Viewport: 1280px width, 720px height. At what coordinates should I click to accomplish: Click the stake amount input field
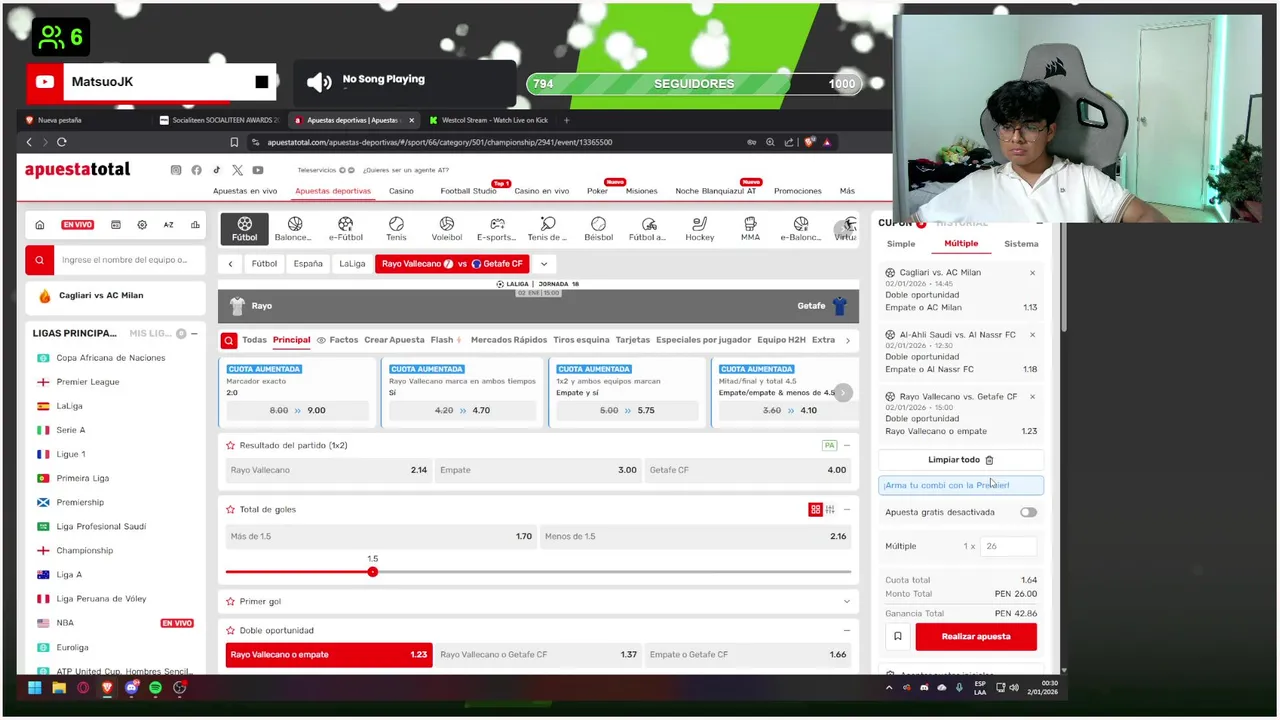[x=1007, y=546]
